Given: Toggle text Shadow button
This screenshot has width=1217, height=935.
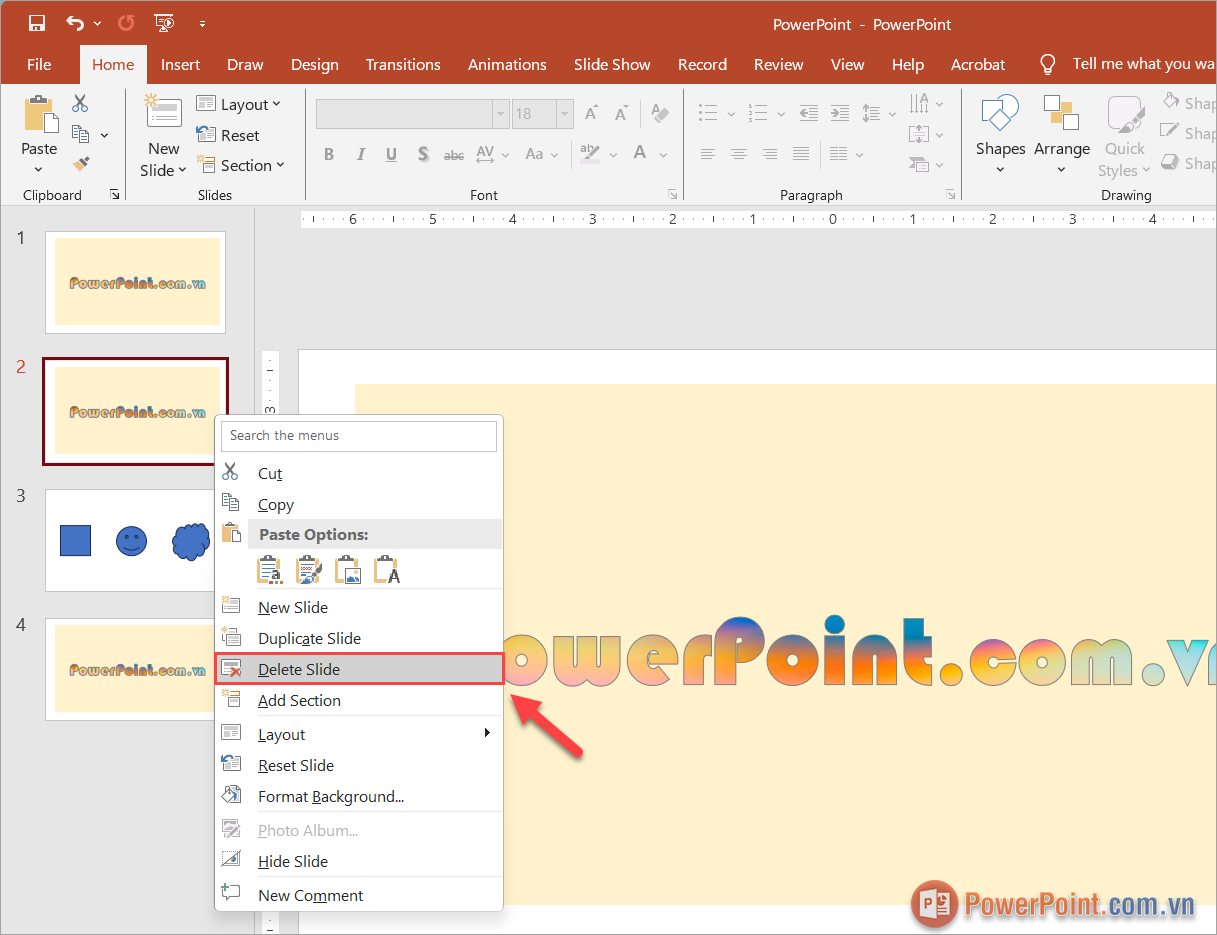Looking at the screenshot, I should coord(423,154).
